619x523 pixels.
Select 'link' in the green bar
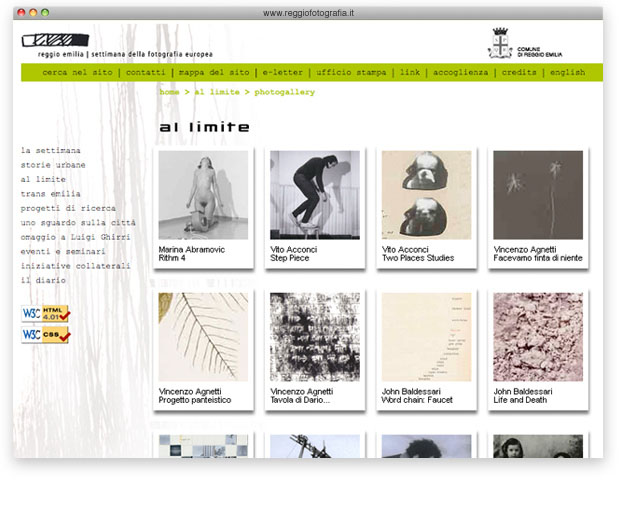point(410,73)
